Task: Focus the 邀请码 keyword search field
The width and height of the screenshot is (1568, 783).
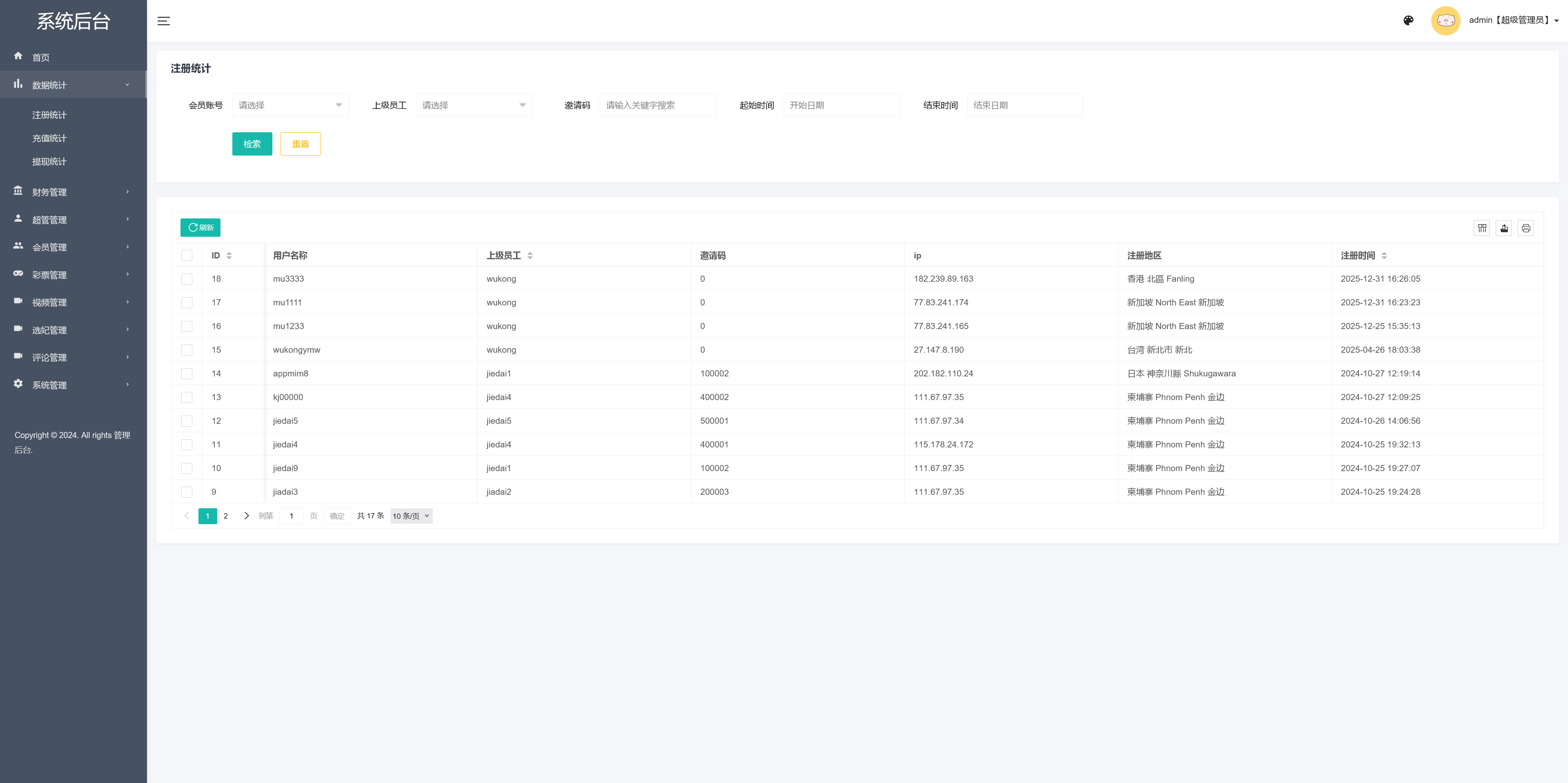Action: click(658, 105)
